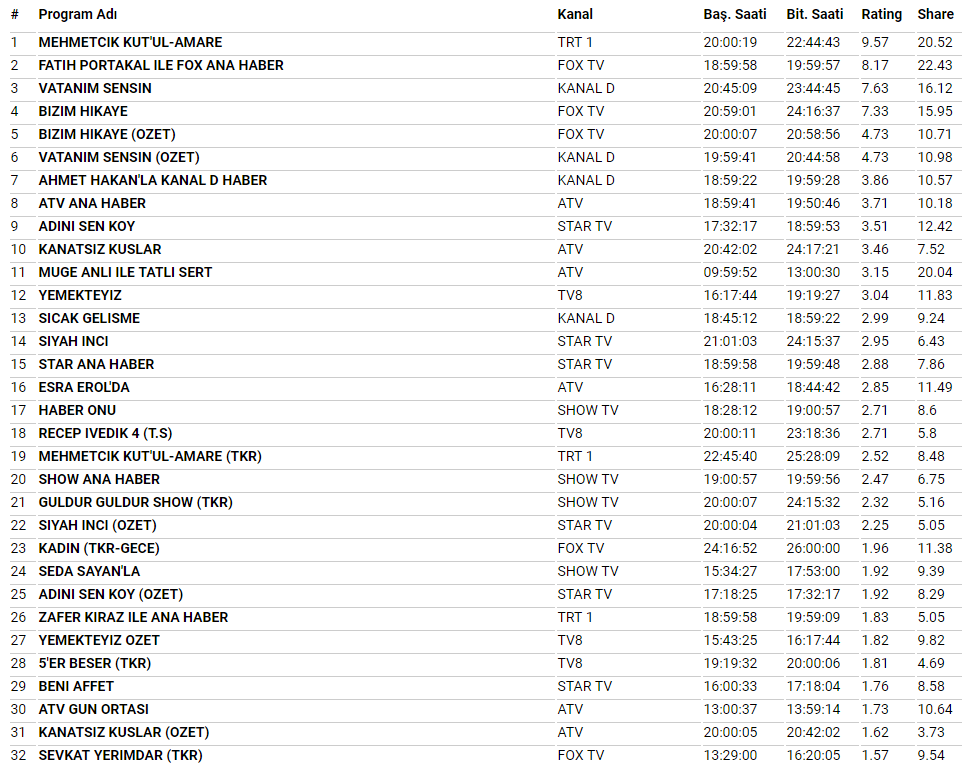
Task: Click the YEMEKTEYIZ program in row 12
Action: pyautogui.click(x=80, y=295)
